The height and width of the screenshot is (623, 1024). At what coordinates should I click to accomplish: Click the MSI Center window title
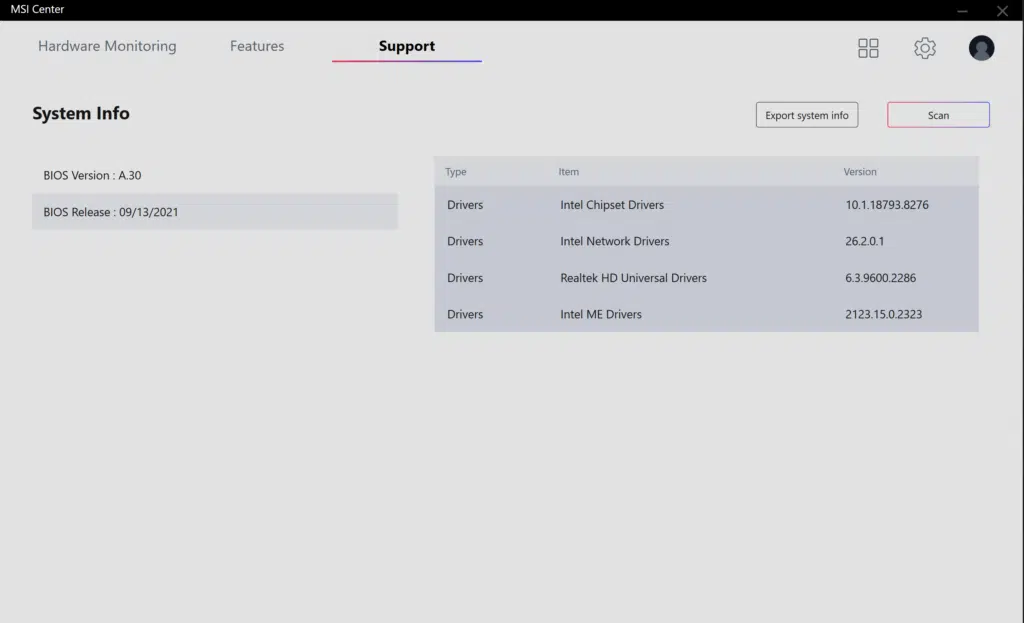click(x=37, y=9)
